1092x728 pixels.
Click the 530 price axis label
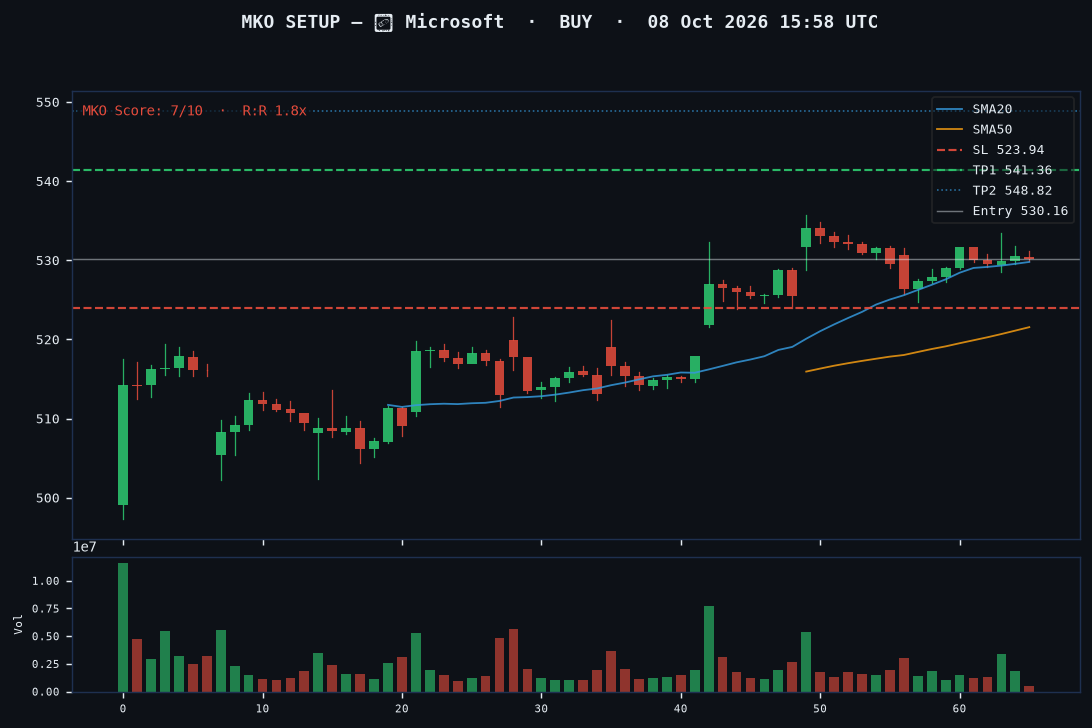[48, 261]
